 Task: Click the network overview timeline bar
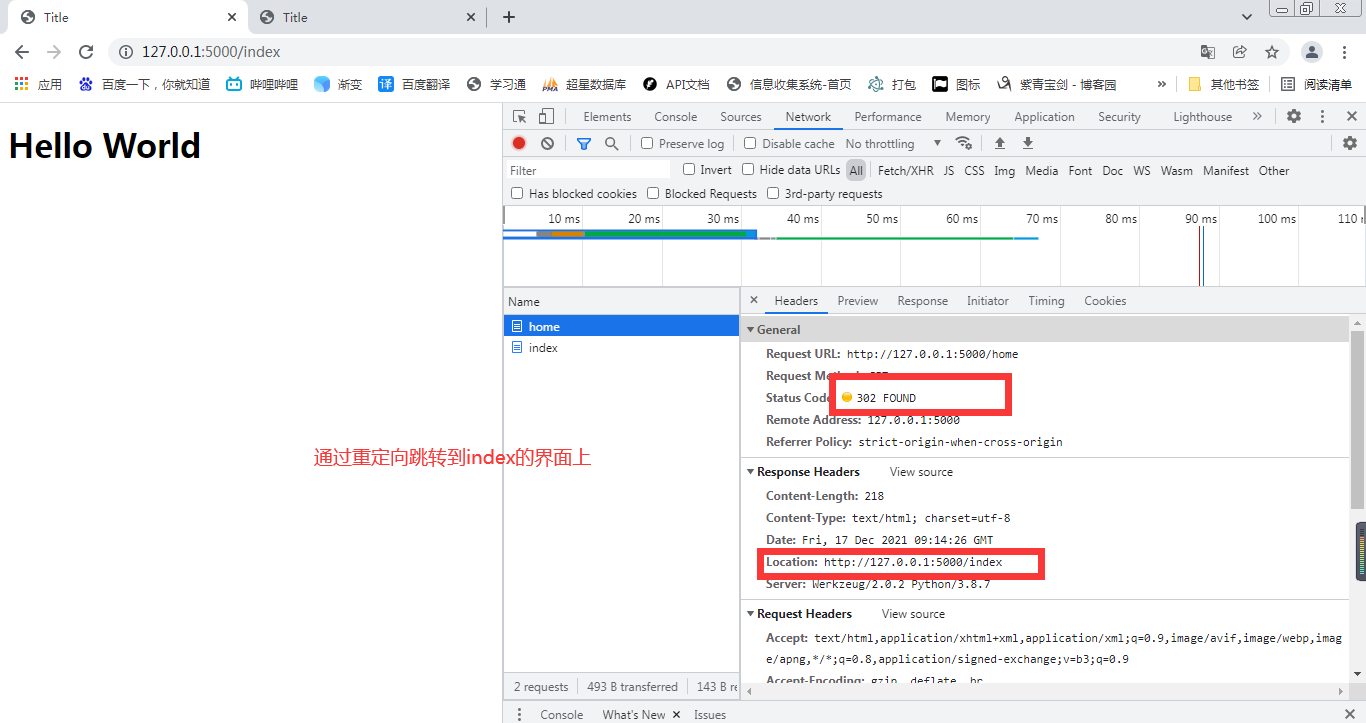(x=934, y=246)
